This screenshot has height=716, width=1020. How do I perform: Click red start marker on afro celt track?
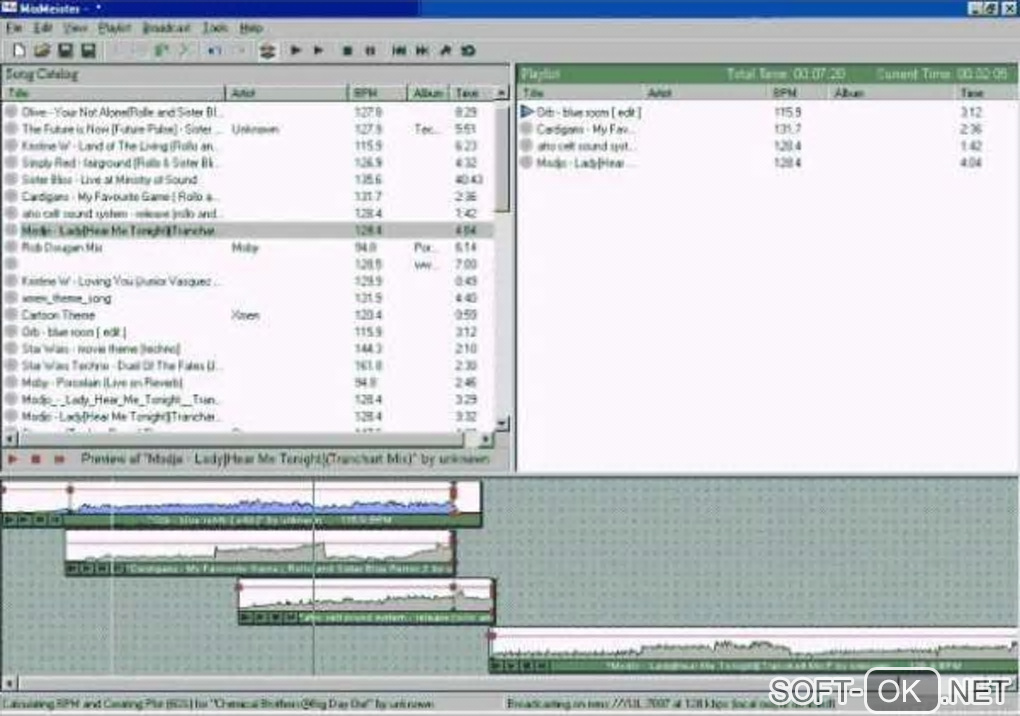click(x=239, y=587)
